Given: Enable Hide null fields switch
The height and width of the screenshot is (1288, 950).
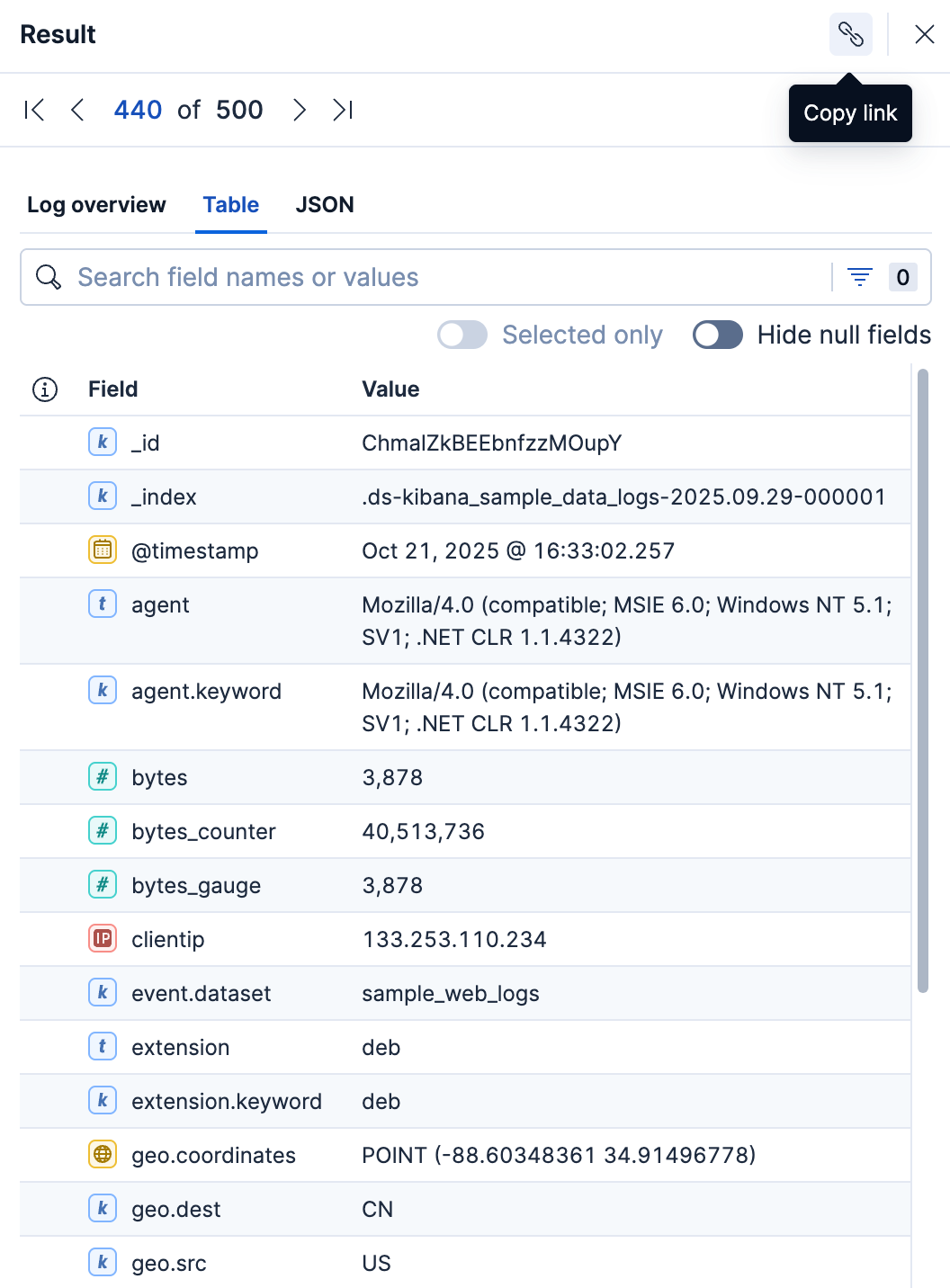Looking at the screenshot, I should (718, 335).
